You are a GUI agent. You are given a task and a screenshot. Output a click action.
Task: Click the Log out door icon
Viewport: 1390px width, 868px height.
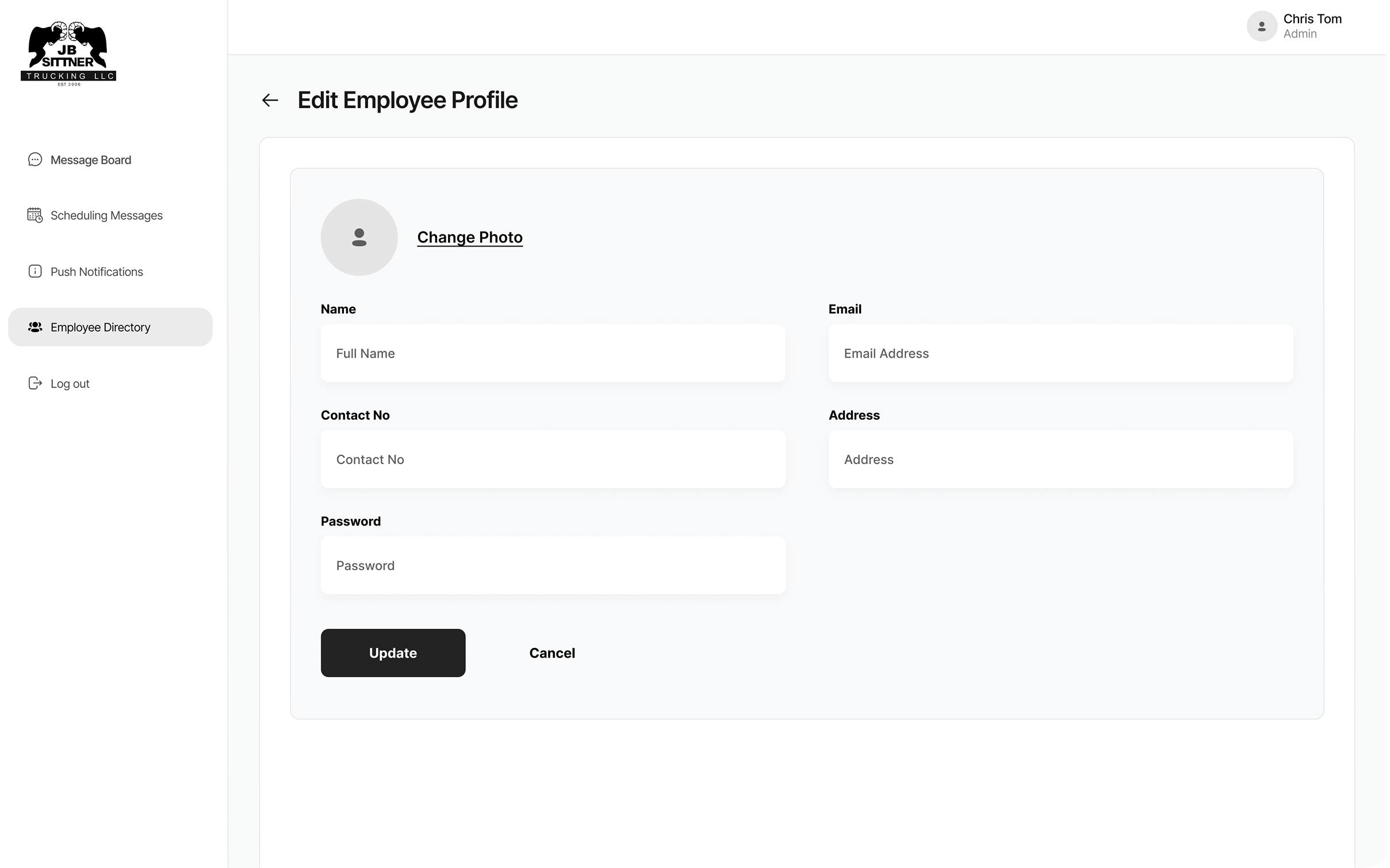coord(35,383)
